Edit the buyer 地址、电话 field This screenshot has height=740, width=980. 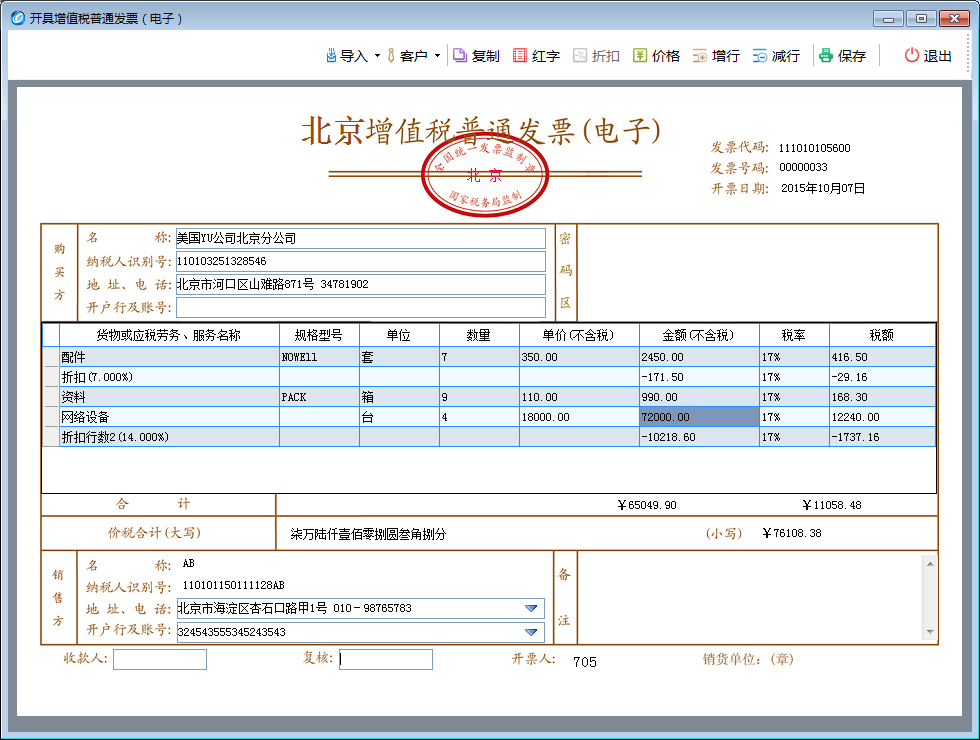tap(361, 284)
